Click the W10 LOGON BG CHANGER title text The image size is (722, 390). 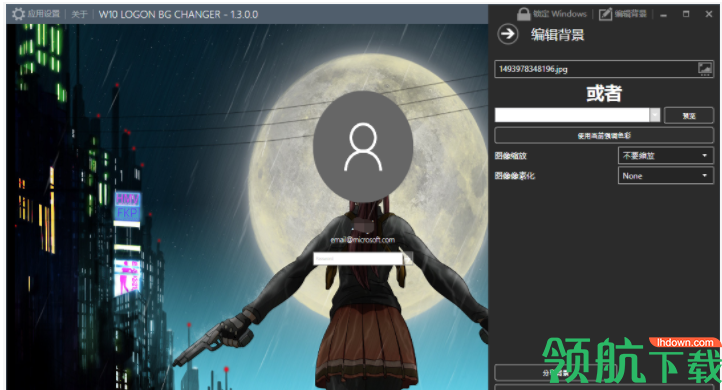pyautogui.click(x=178, y=14)
